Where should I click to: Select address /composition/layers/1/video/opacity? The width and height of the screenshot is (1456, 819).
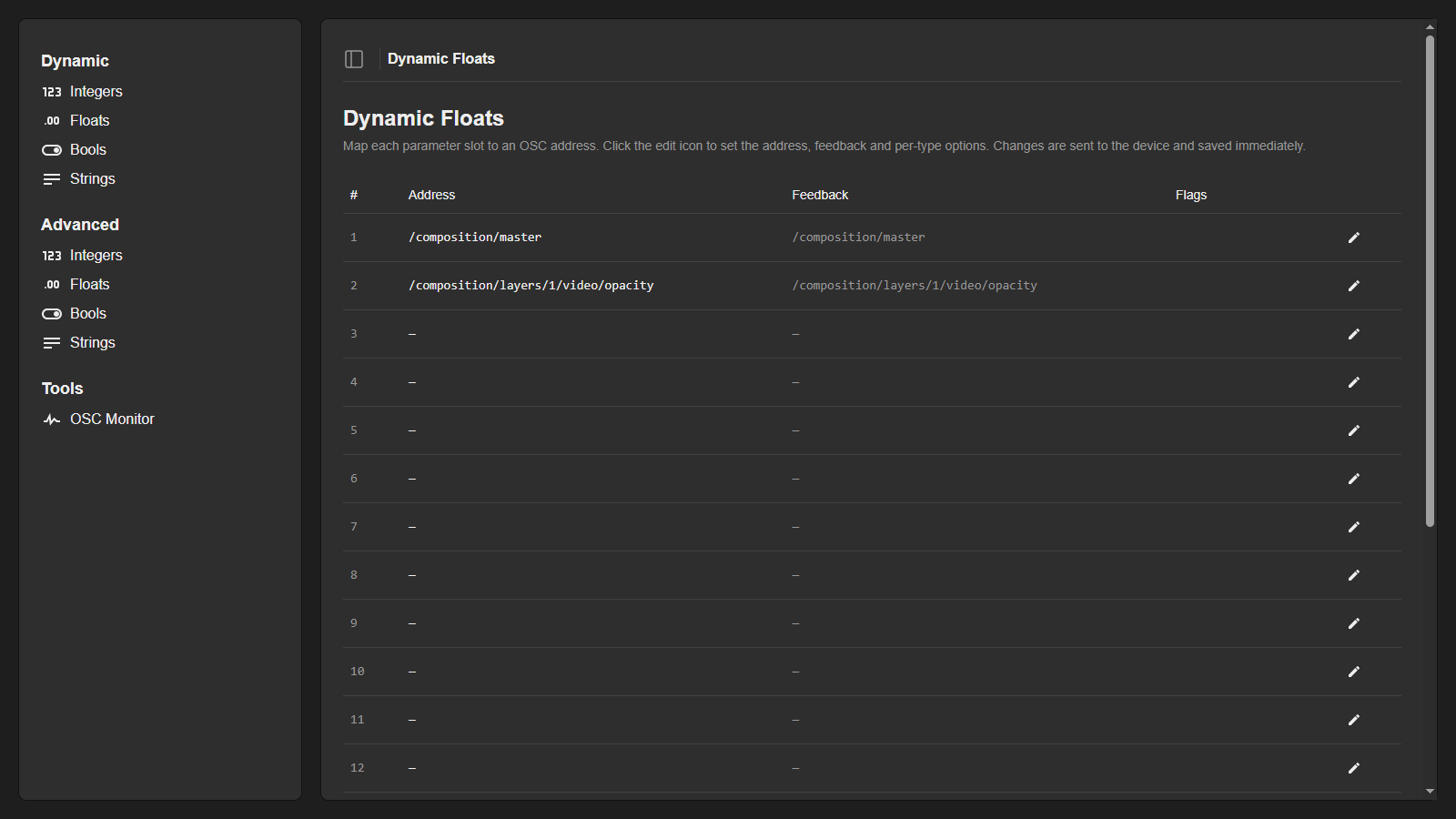pos(531,286)
